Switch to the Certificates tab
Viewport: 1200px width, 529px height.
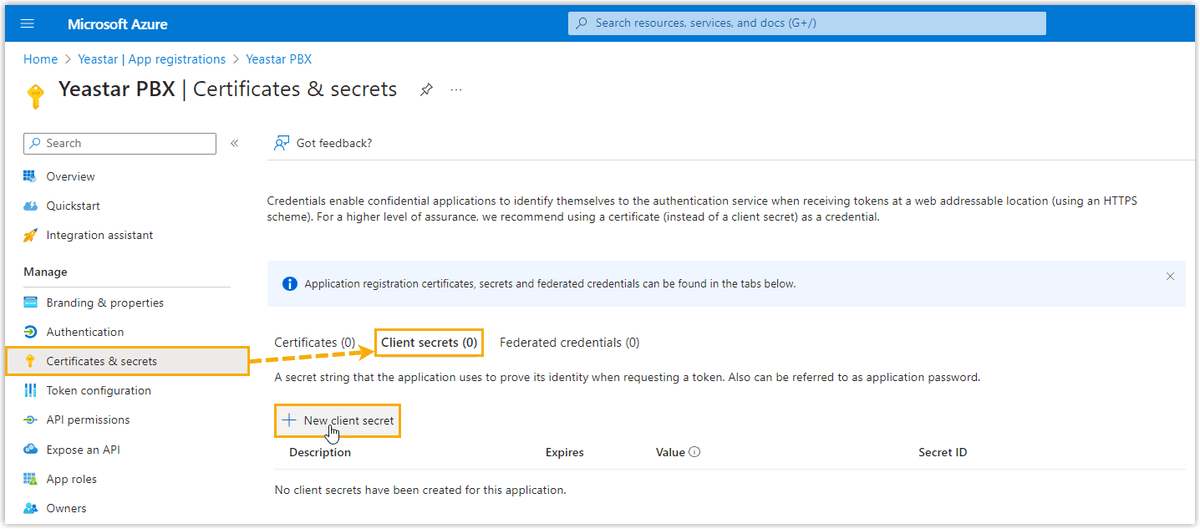point(314,342)
